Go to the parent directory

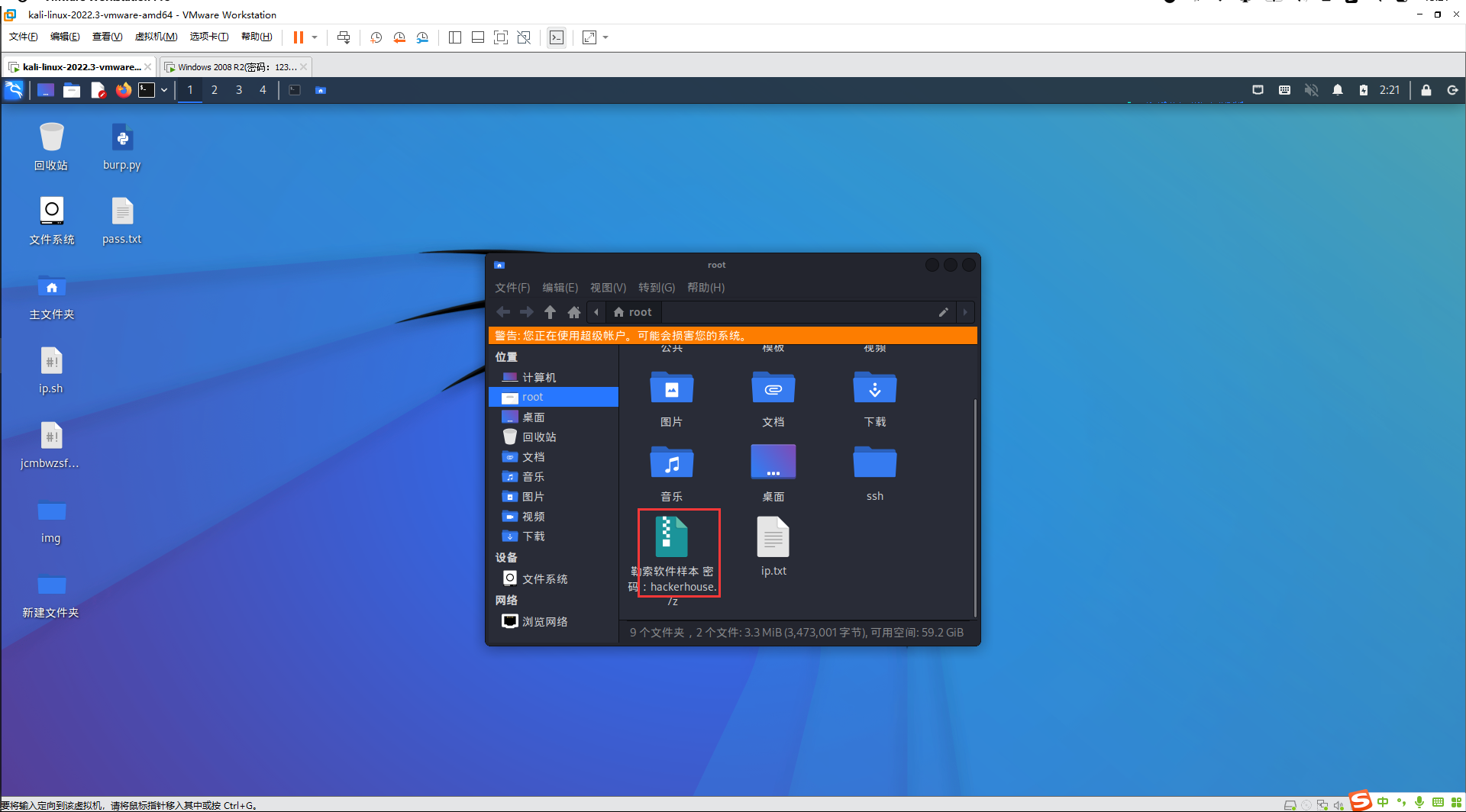click(551, 312)
